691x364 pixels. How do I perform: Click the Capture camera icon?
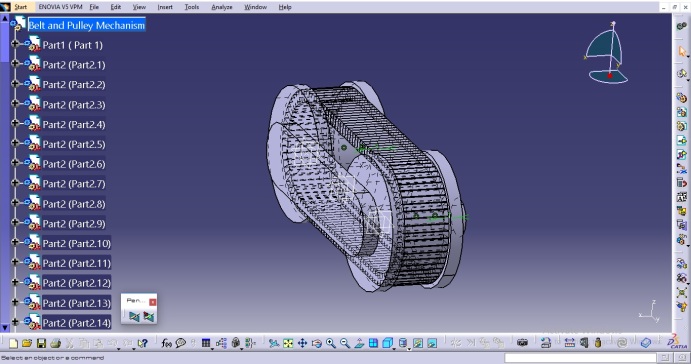pos(523,343)
